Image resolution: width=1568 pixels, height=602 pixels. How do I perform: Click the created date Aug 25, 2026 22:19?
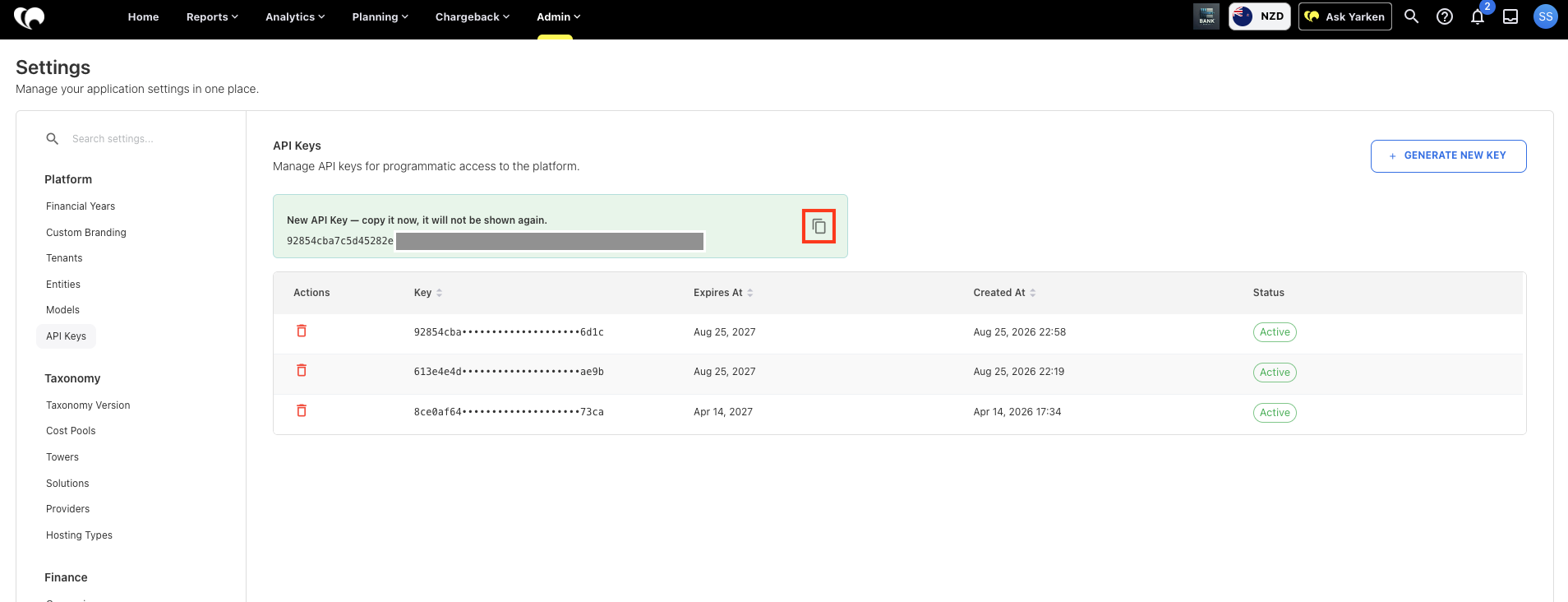[x=1018, y=372]
